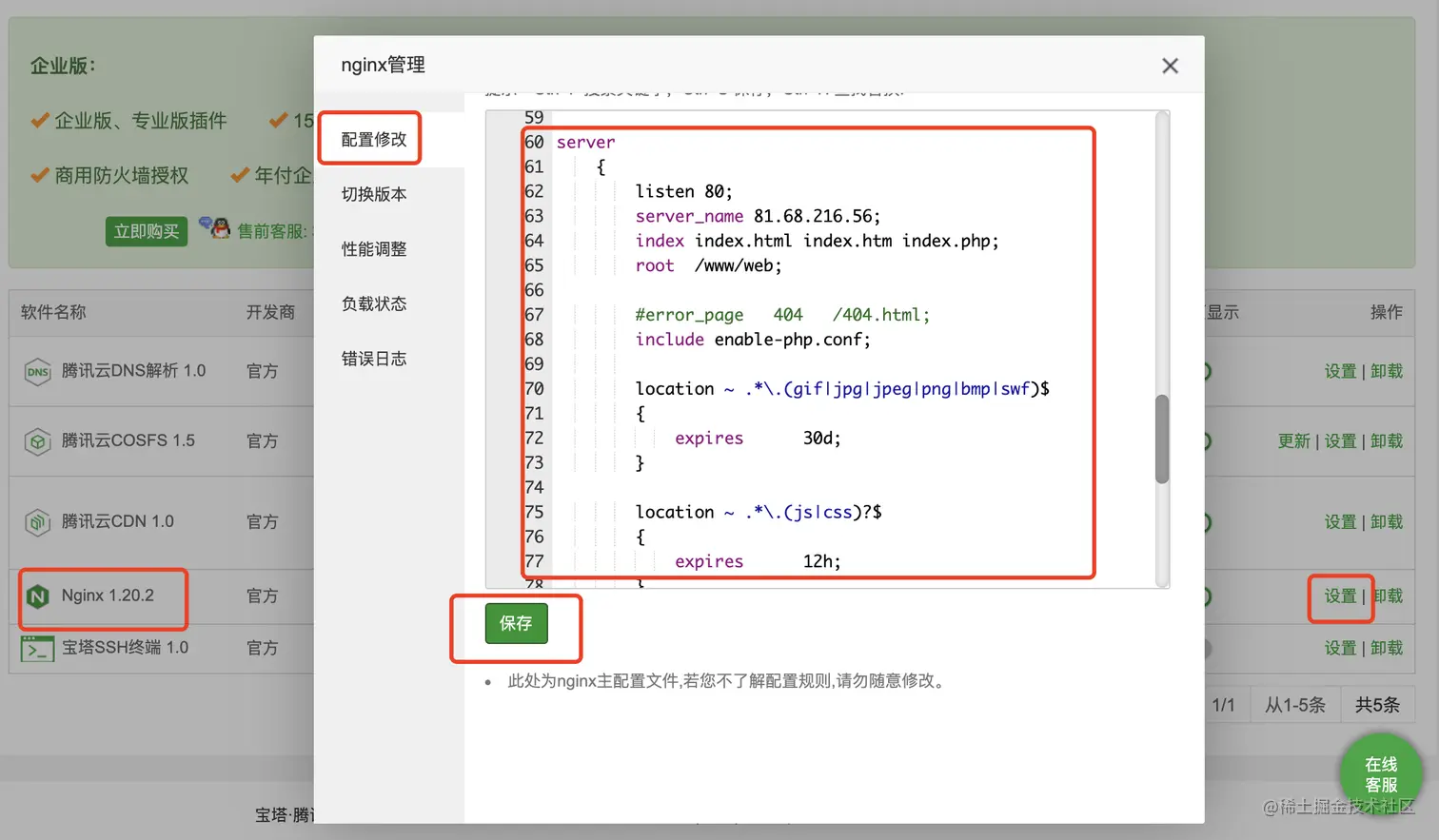The width and height of the screenshot is (1439, 840).
Task: Open 设置 for 腾讯云CDN row
Action: (1340, 522)
